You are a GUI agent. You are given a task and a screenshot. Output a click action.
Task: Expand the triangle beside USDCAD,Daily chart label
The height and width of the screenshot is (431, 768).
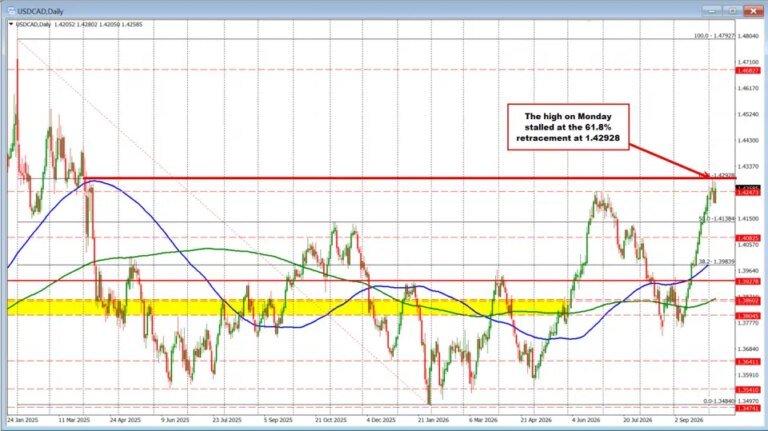point(11,24)
